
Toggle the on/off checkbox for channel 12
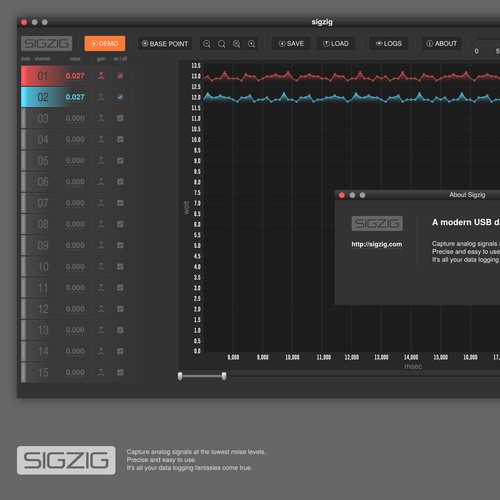coord(120,309)
